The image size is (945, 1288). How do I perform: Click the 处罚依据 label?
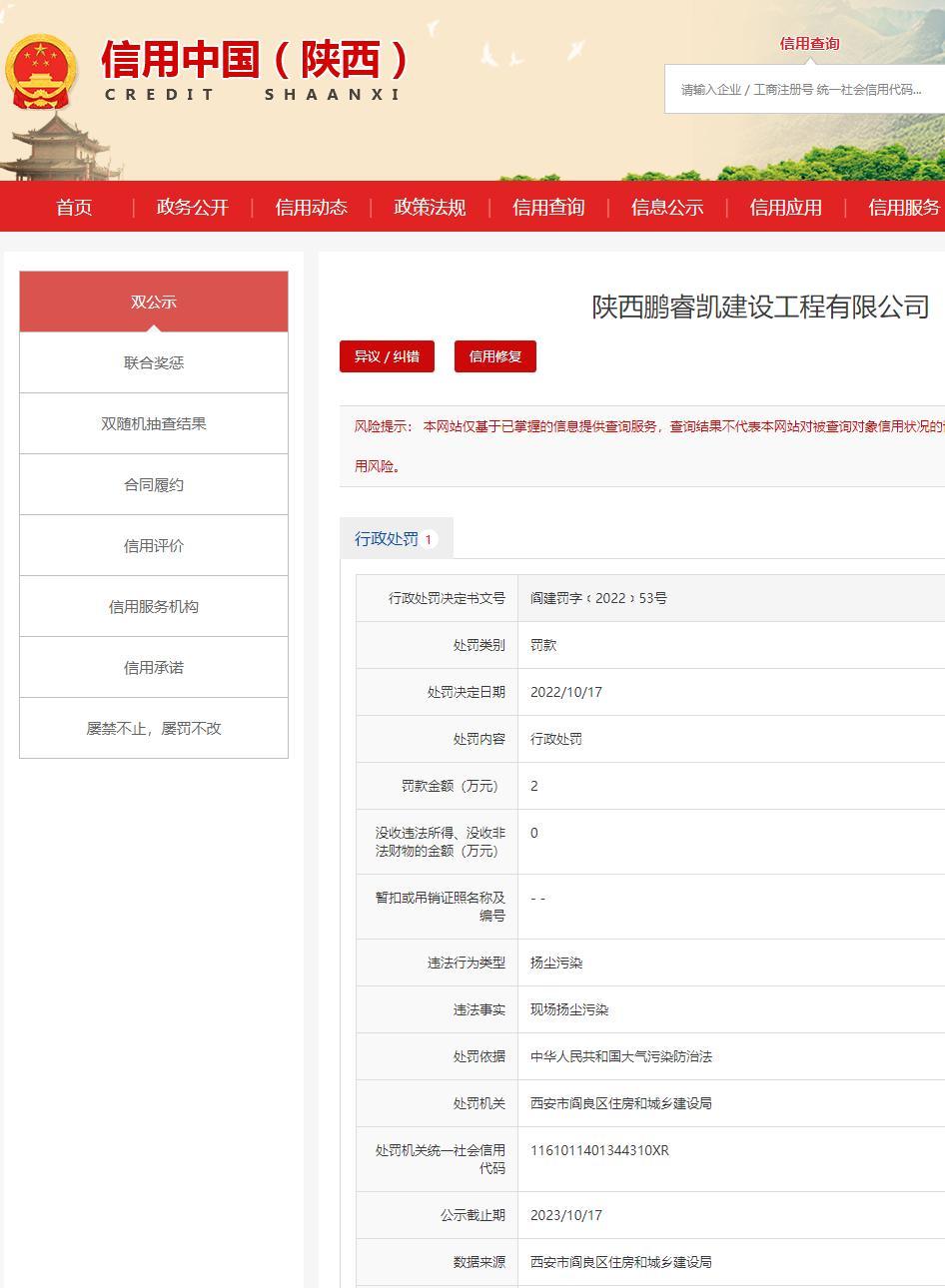pos(479,1056)
